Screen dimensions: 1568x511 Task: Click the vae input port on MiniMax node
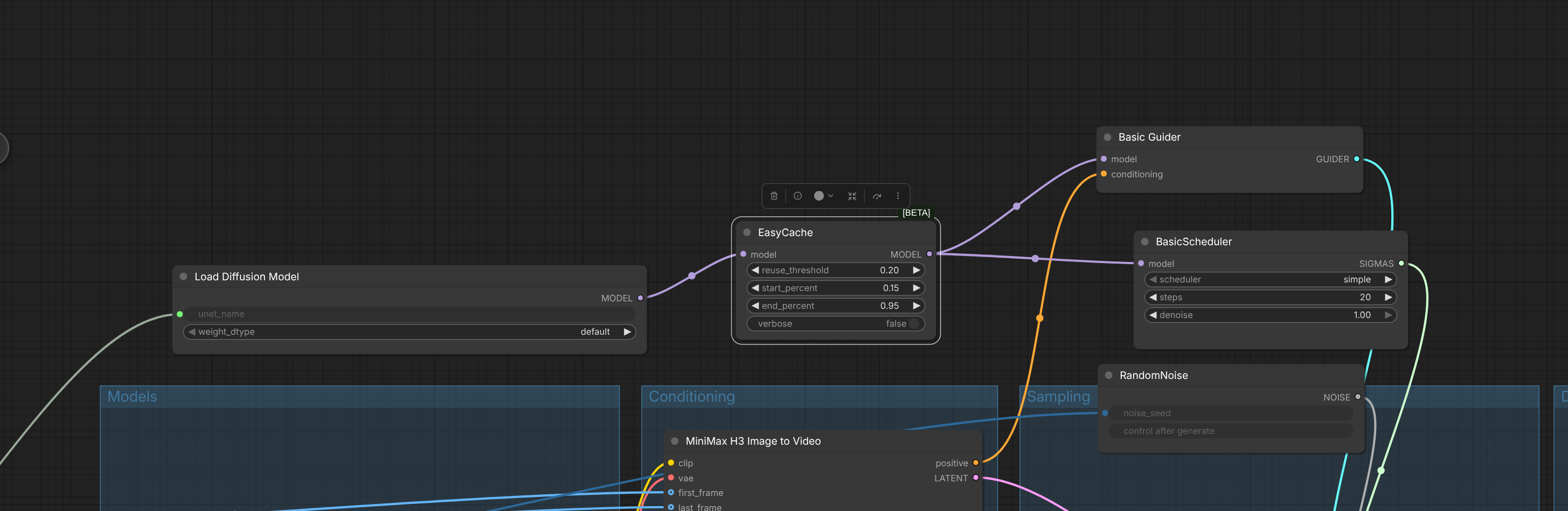pyautogui.click(x=671, y=478)
